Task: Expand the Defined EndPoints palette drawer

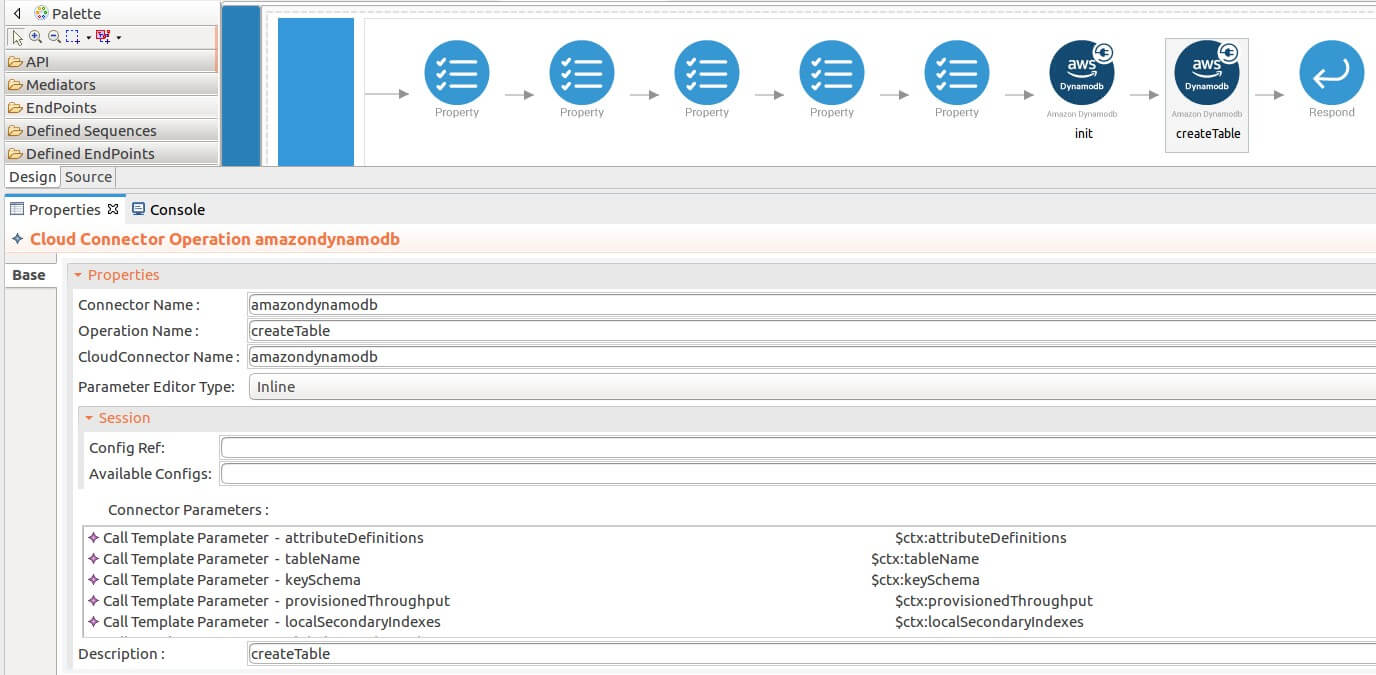Action: pos(110,154)
